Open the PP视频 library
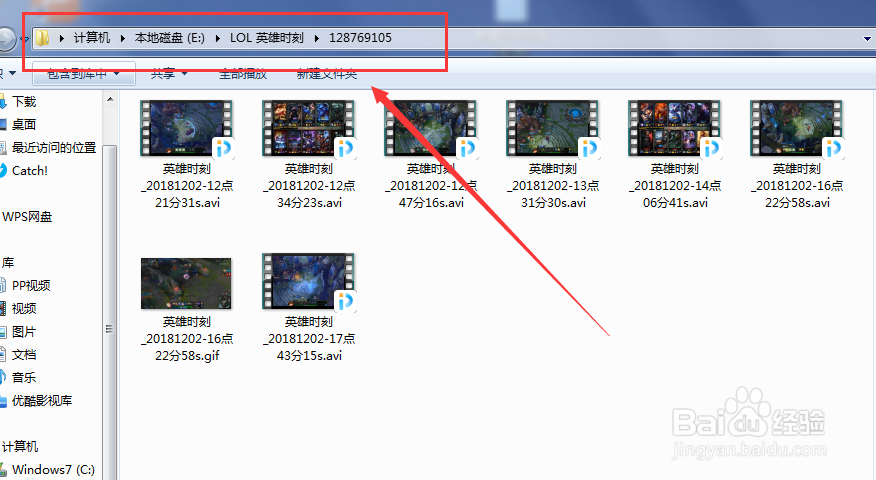The height and width of the screenshot is (480, 876). pos(31,286)
